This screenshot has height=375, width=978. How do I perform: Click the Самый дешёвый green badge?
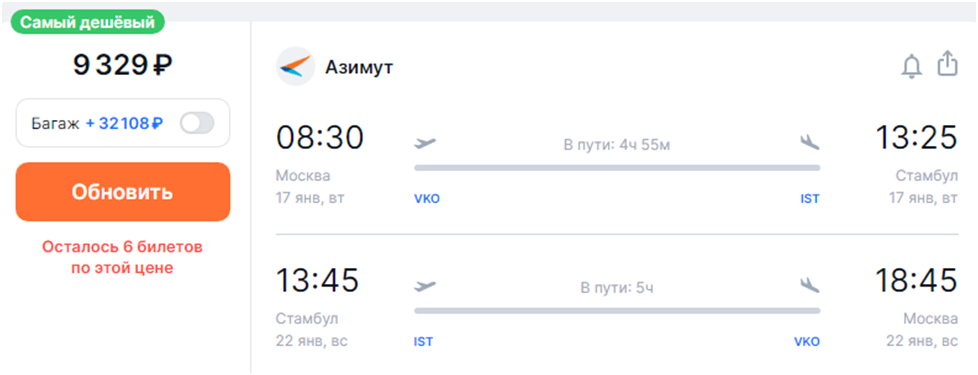pyautogui.click(x=87, y=23)
